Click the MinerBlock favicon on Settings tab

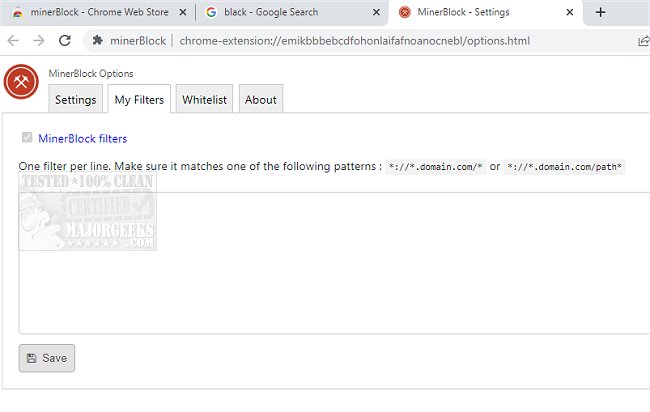tap(405, 12)
